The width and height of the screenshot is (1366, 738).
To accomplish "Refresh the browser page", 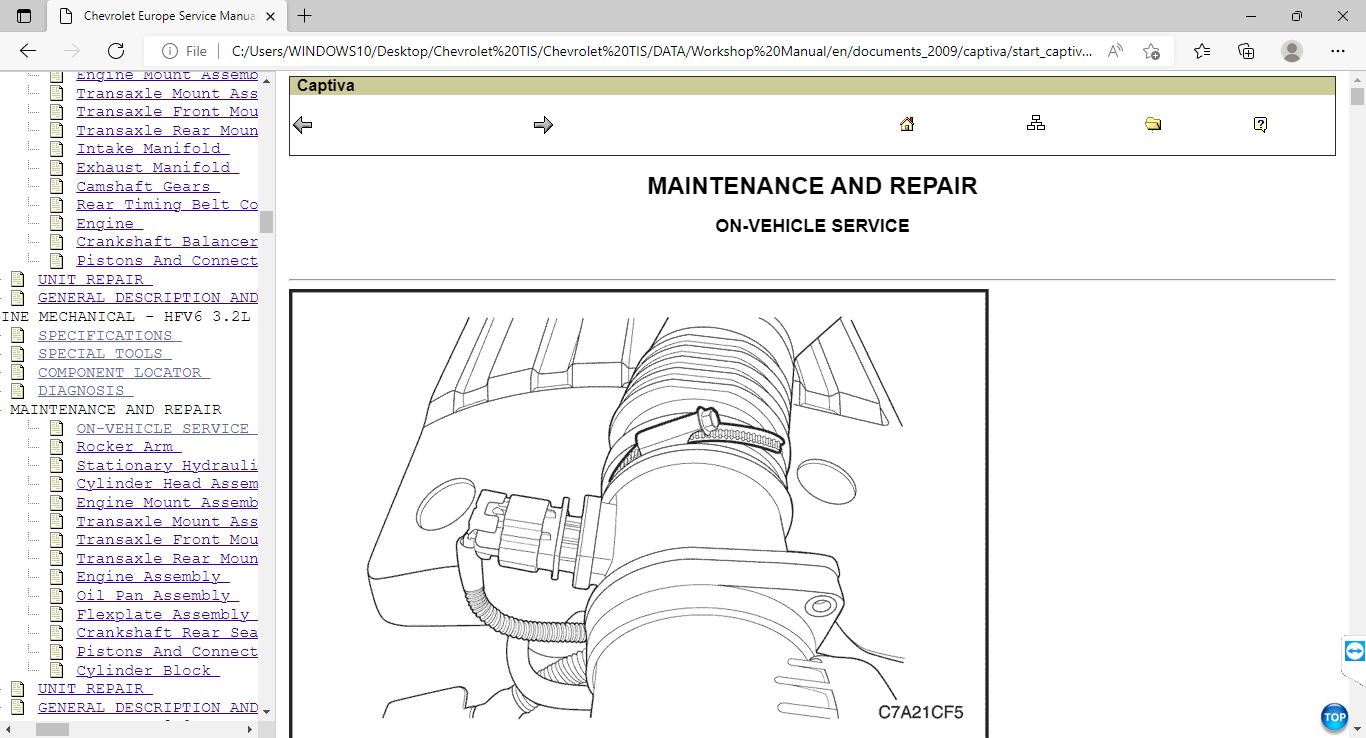I will 116,51.
